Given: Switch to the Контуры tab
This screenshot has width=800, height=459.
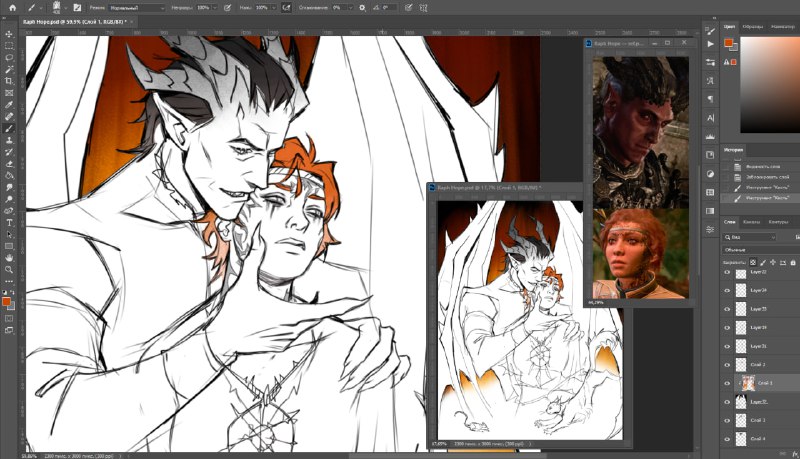Looking at the screenshot, I should tap(778, 222).
